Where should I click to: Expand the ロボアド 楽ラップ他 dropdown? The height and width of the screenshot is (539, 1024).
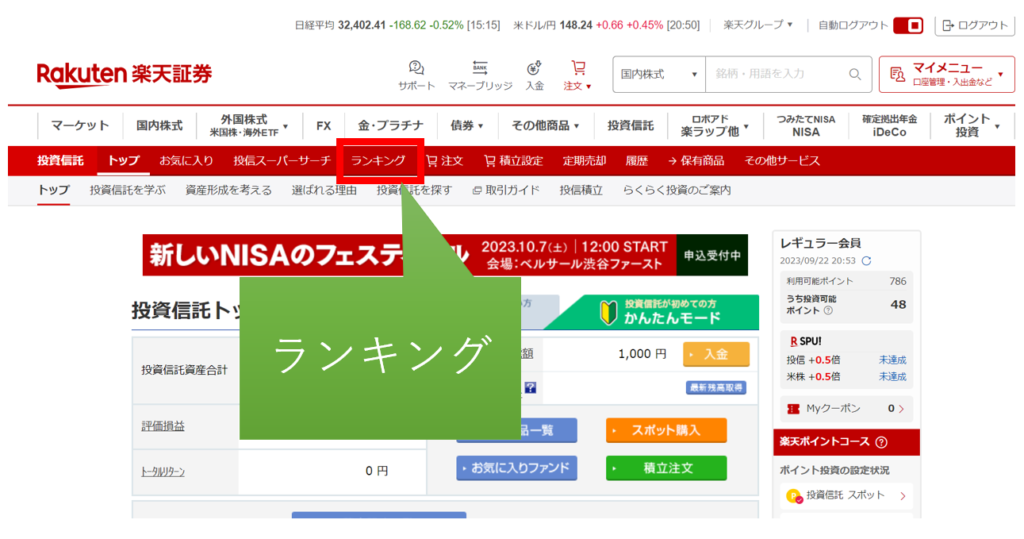pyautogui.click(x=714, y=125)
